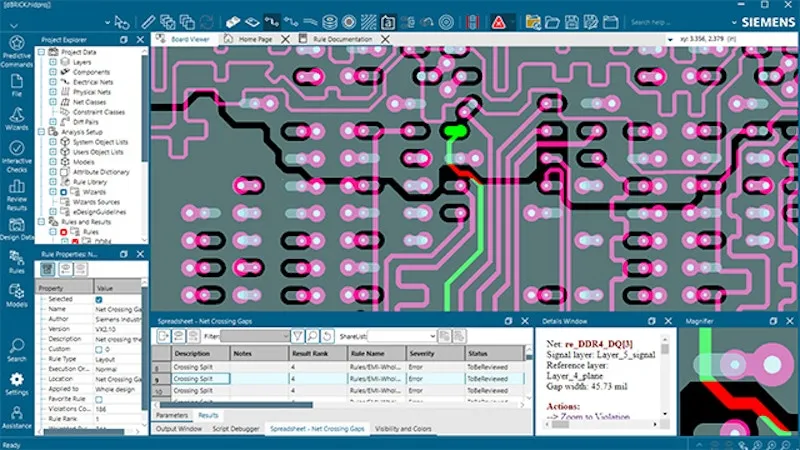The width and height of the screenshot is (800, 450).
Task: Collapse the Analysis Setup tree node
Action: point(41,132)
